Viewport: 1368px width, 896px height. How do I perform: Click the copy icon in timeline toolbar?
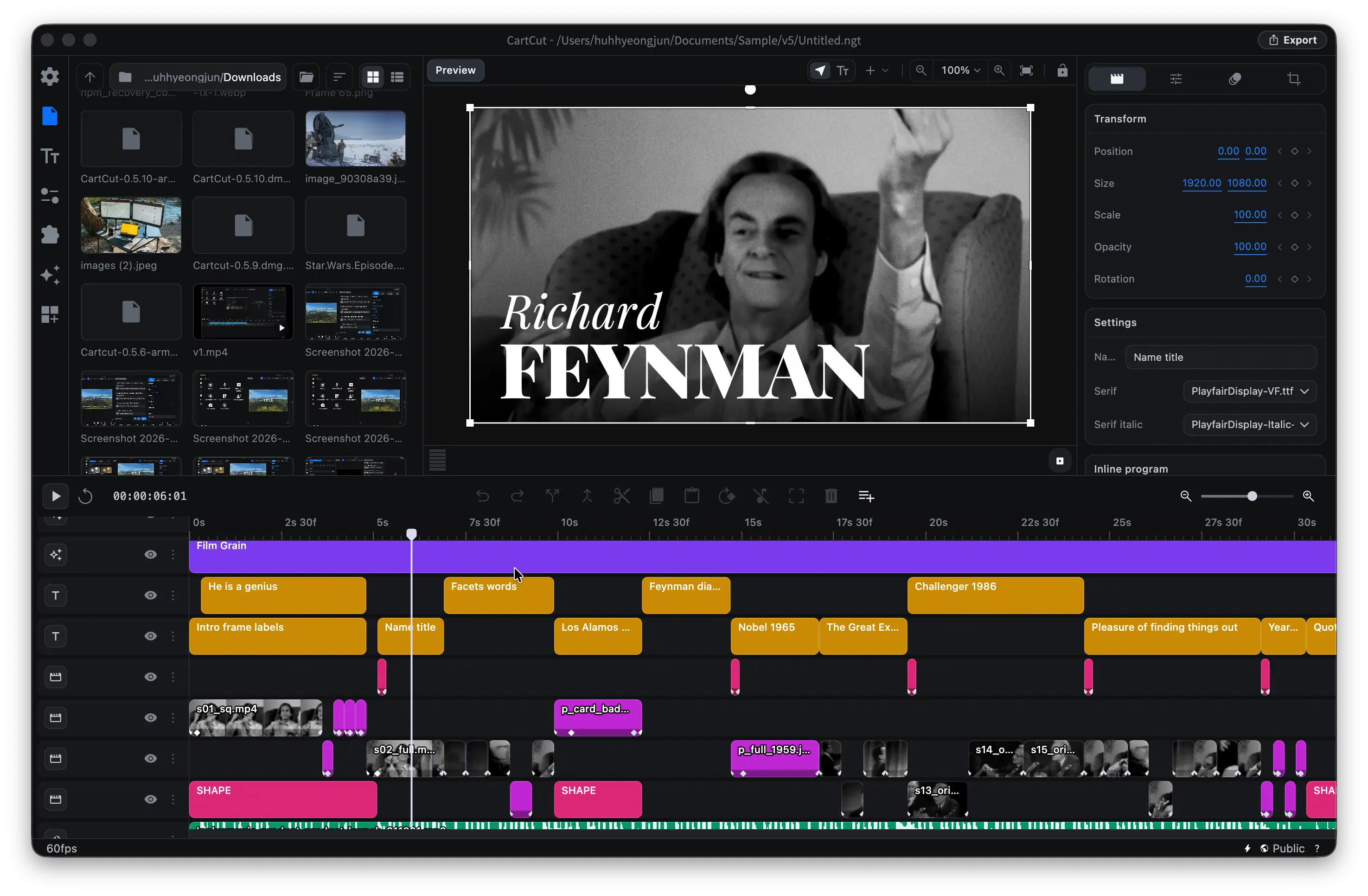tap(657, 496)
